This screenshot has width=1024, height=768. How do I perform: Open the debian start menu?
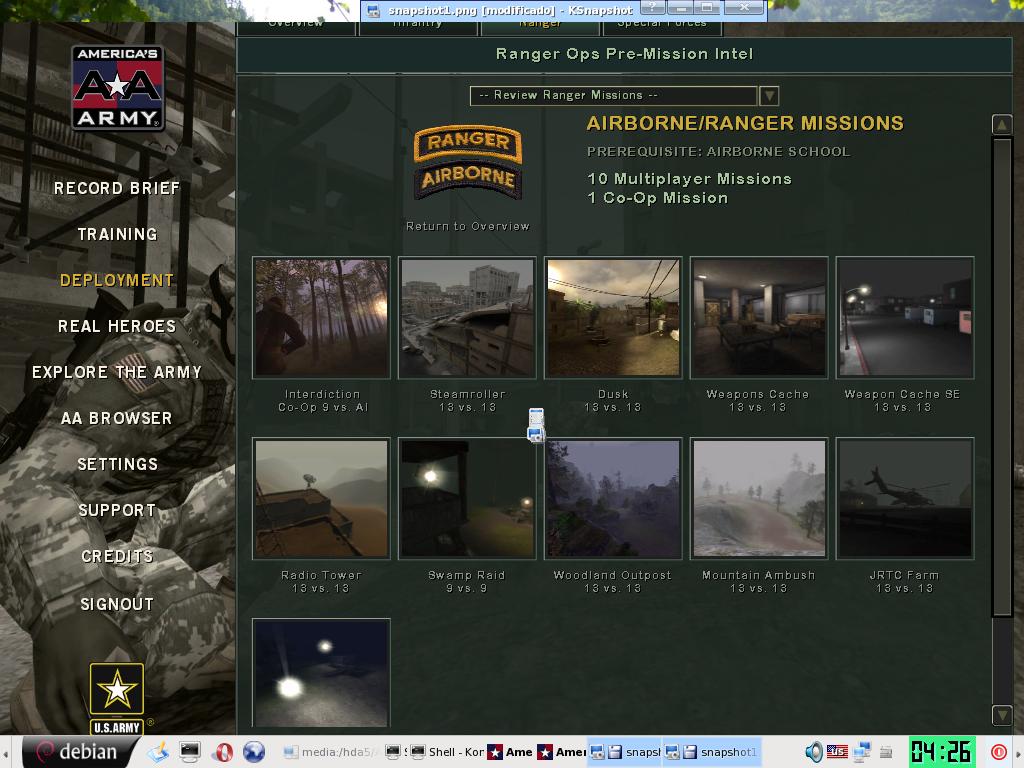click(x=78, y=752)
